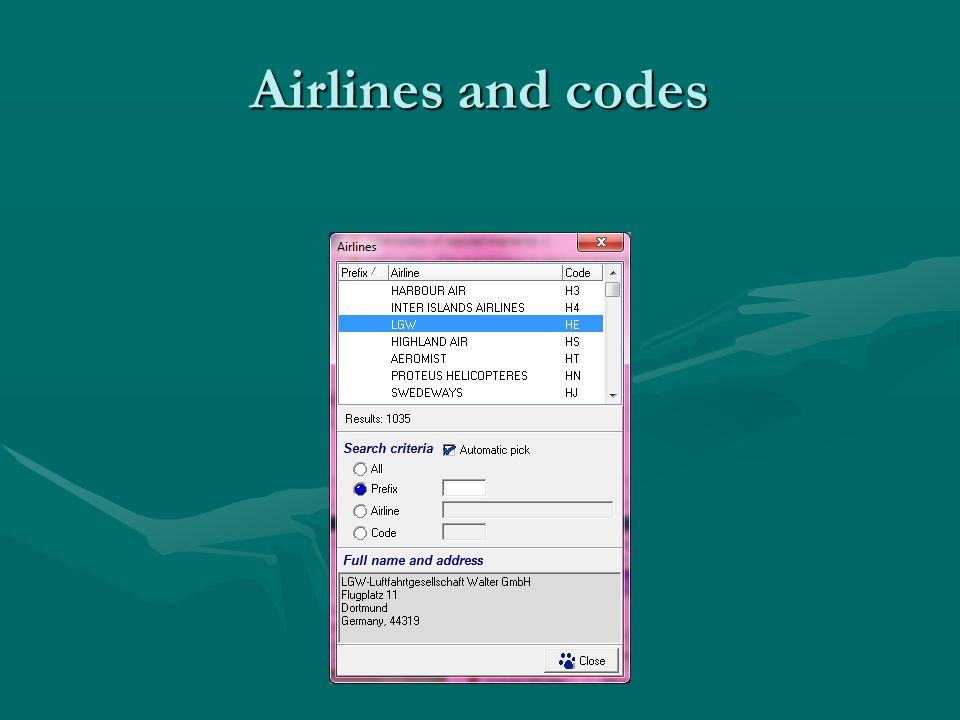Click the HN code cell
This screenshot has width=960, height=720.
tap(572, 377)
